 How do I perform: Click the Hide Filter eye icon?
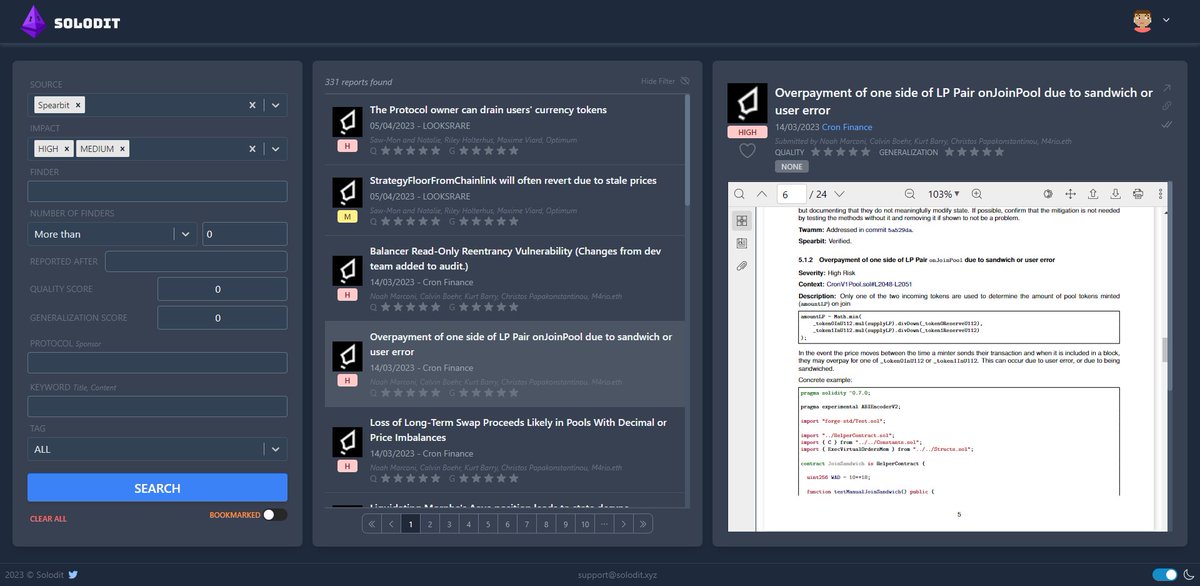[x=685, y=81]
